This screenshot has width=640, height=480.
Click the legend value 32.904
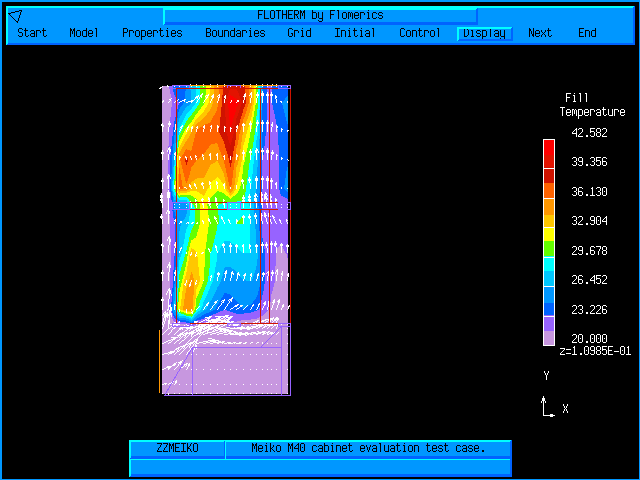click(589, 221)
